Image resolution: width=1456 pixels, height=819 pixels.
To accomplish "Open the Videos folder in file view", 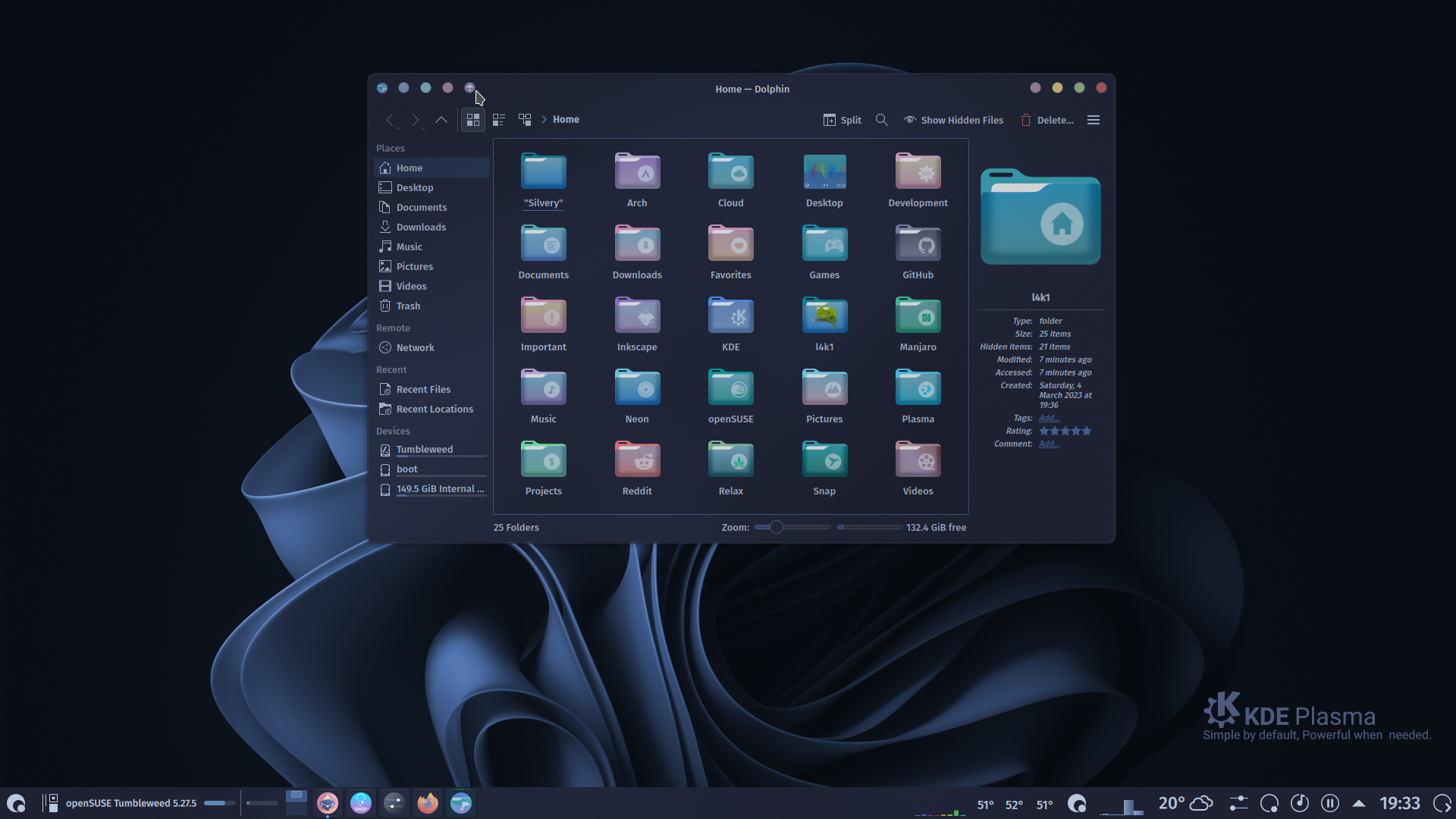I will coord(918,468).
